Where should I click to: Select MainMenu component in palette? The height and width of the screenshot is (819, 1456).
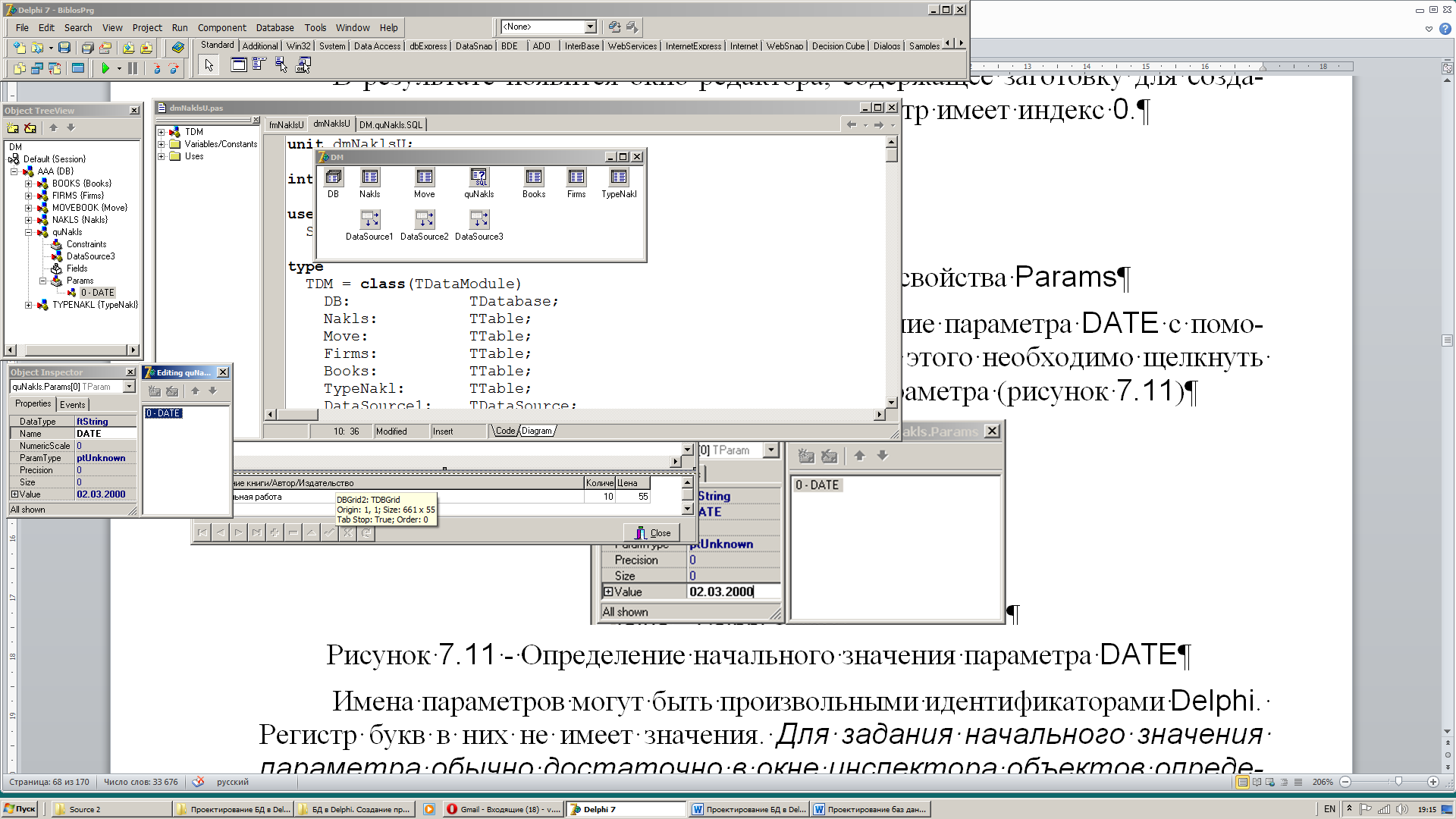[259, 65]
